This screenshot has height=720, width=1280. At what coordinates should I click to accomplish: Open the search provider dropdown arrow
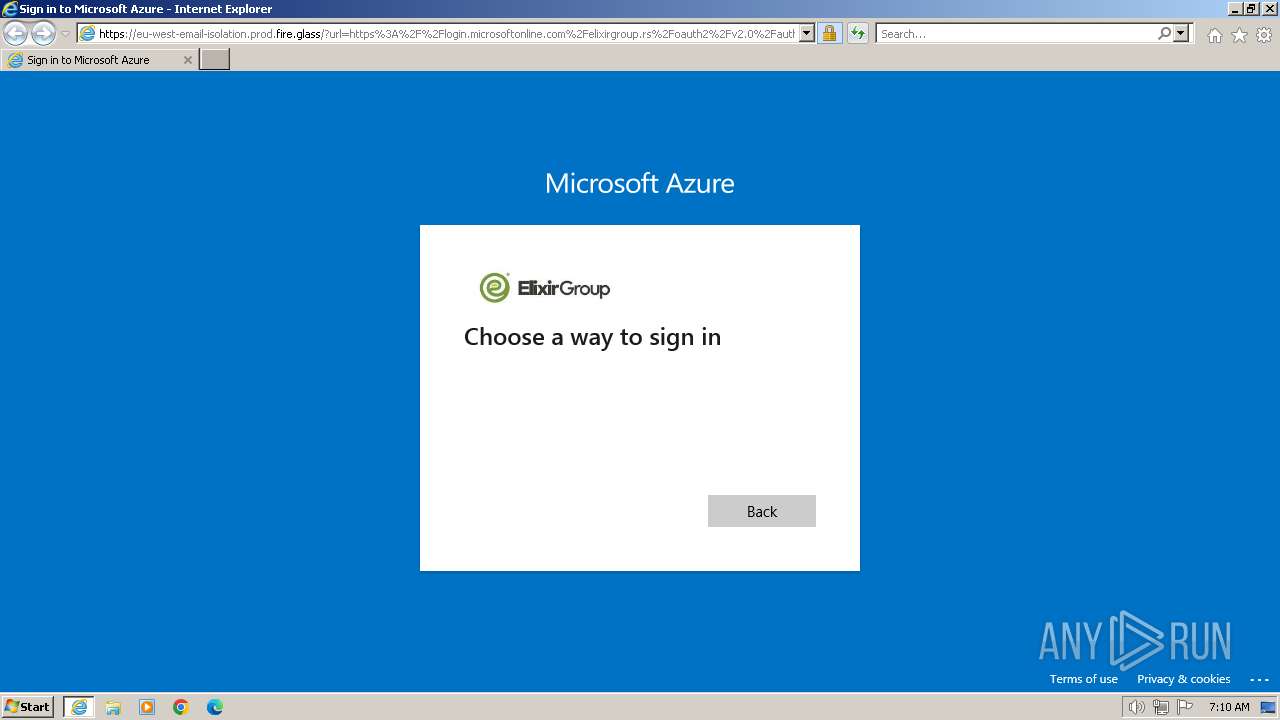pos(1181,34)
